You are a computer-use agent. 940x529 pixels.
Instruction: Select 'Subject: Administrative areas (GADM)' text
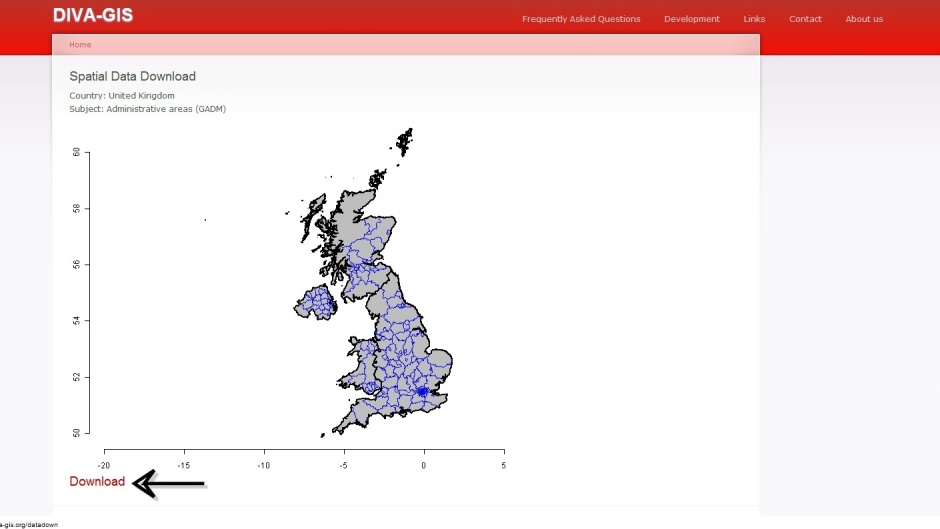click(147, 109)
